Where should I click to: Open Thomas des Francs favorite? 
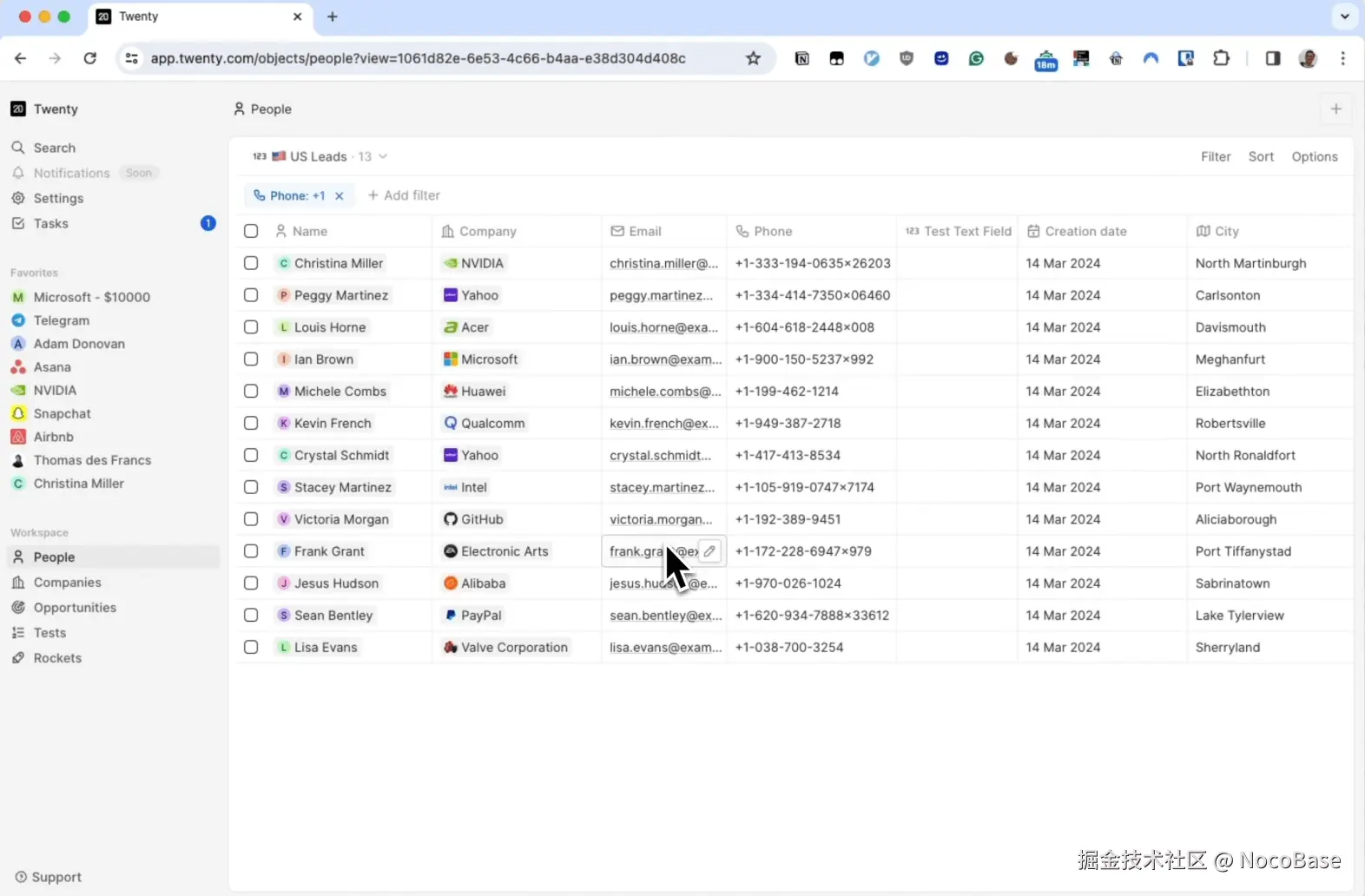tap(92, 460)
